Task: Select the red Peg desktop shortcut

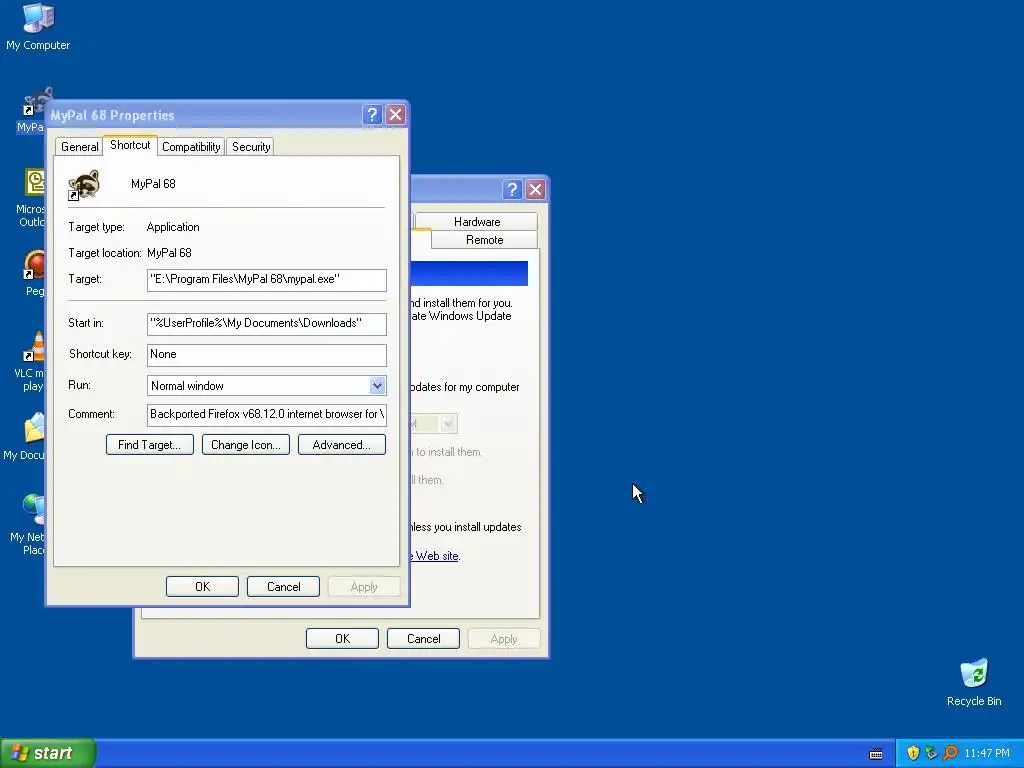Action: click(34, 265)
